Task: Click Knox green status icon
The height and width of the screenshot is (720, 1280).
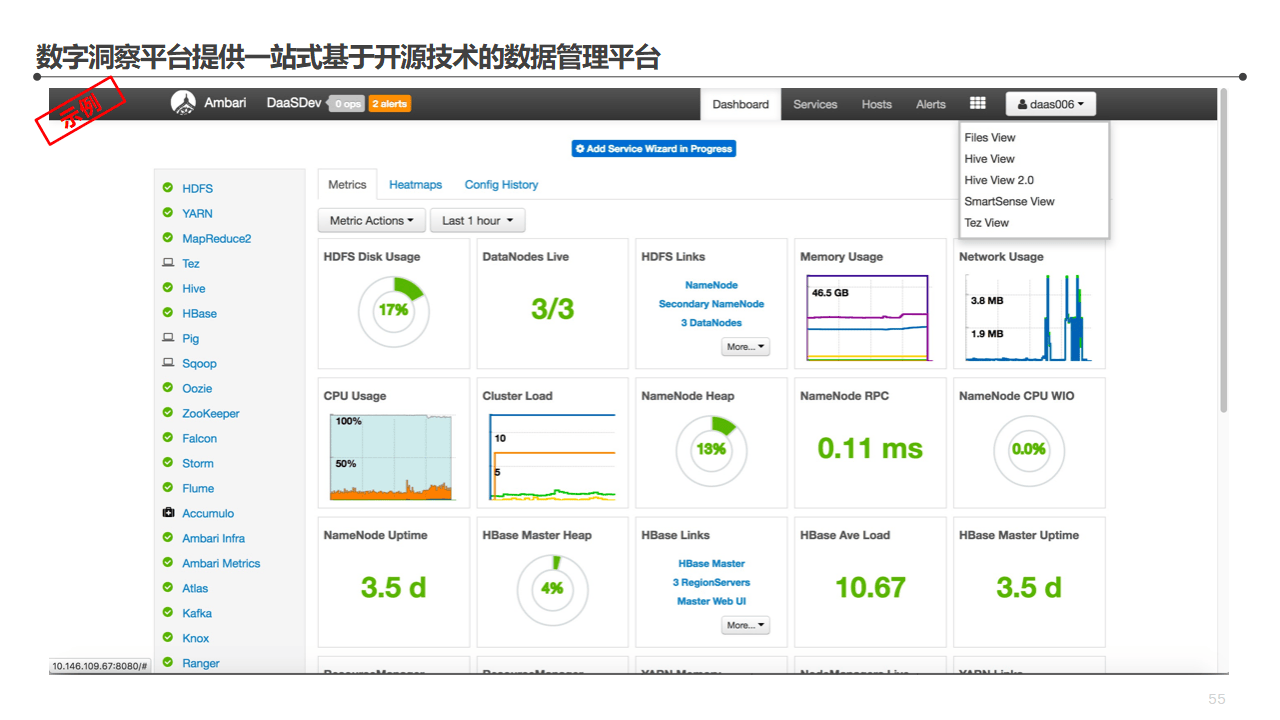Action: [x=168, y=638]
